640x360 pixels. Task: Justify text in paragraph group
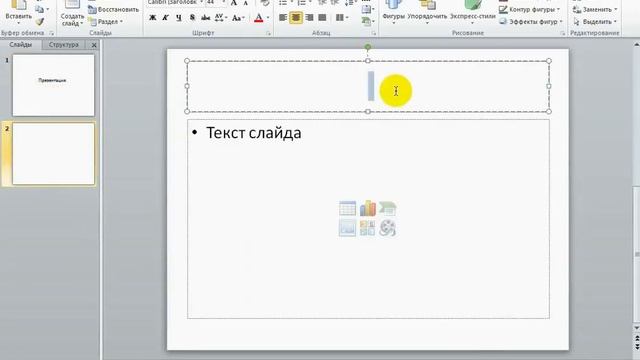[322, 18]
